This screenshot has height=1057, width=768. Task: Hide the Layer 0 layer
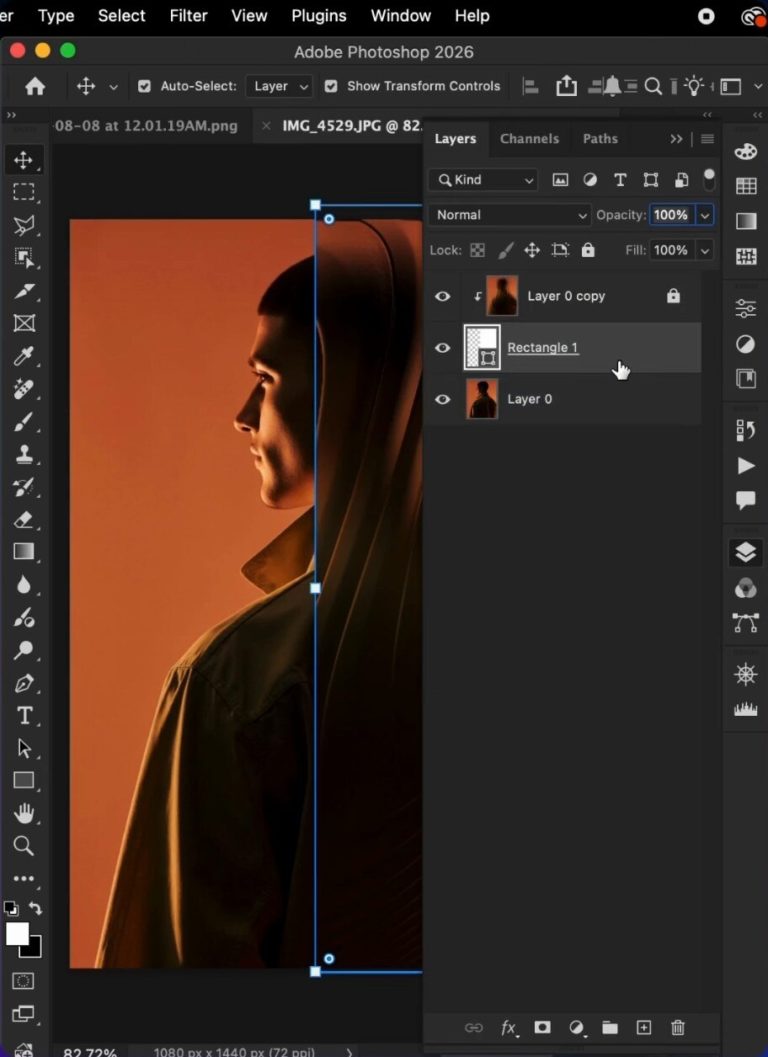[x=442, y=399]
